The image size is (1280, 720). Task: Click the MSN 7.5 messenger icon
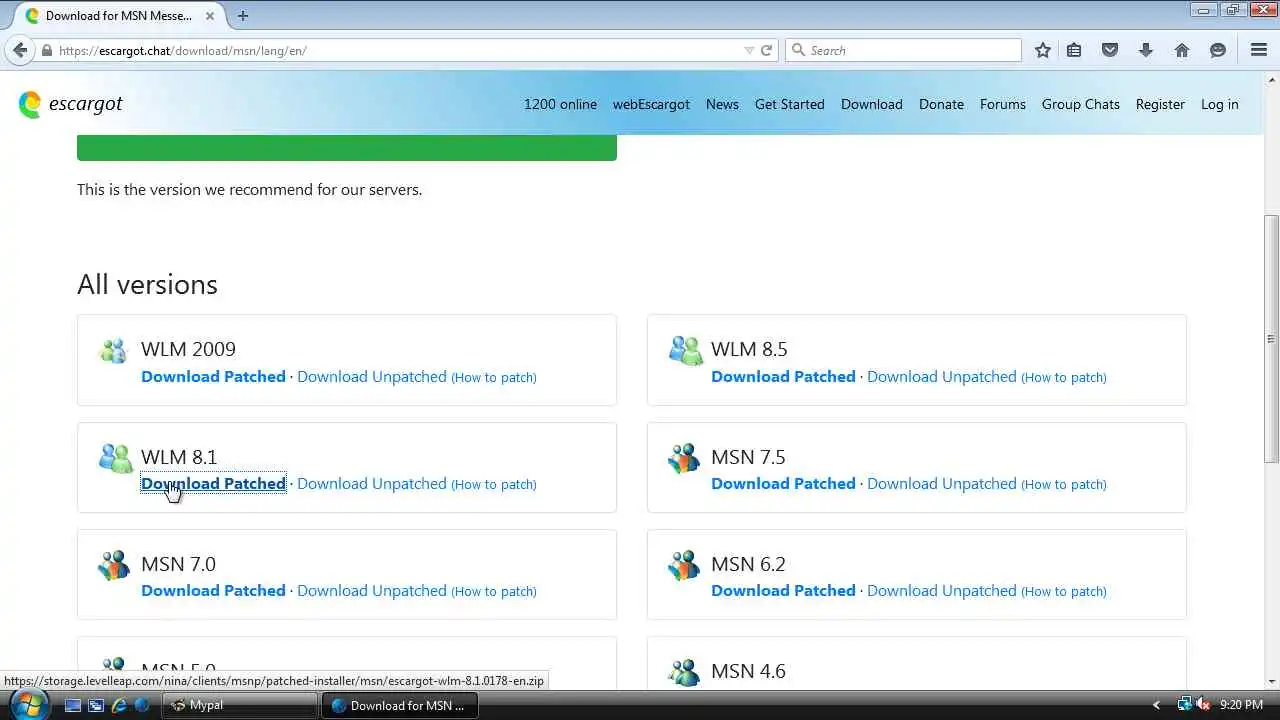(685, 458)
